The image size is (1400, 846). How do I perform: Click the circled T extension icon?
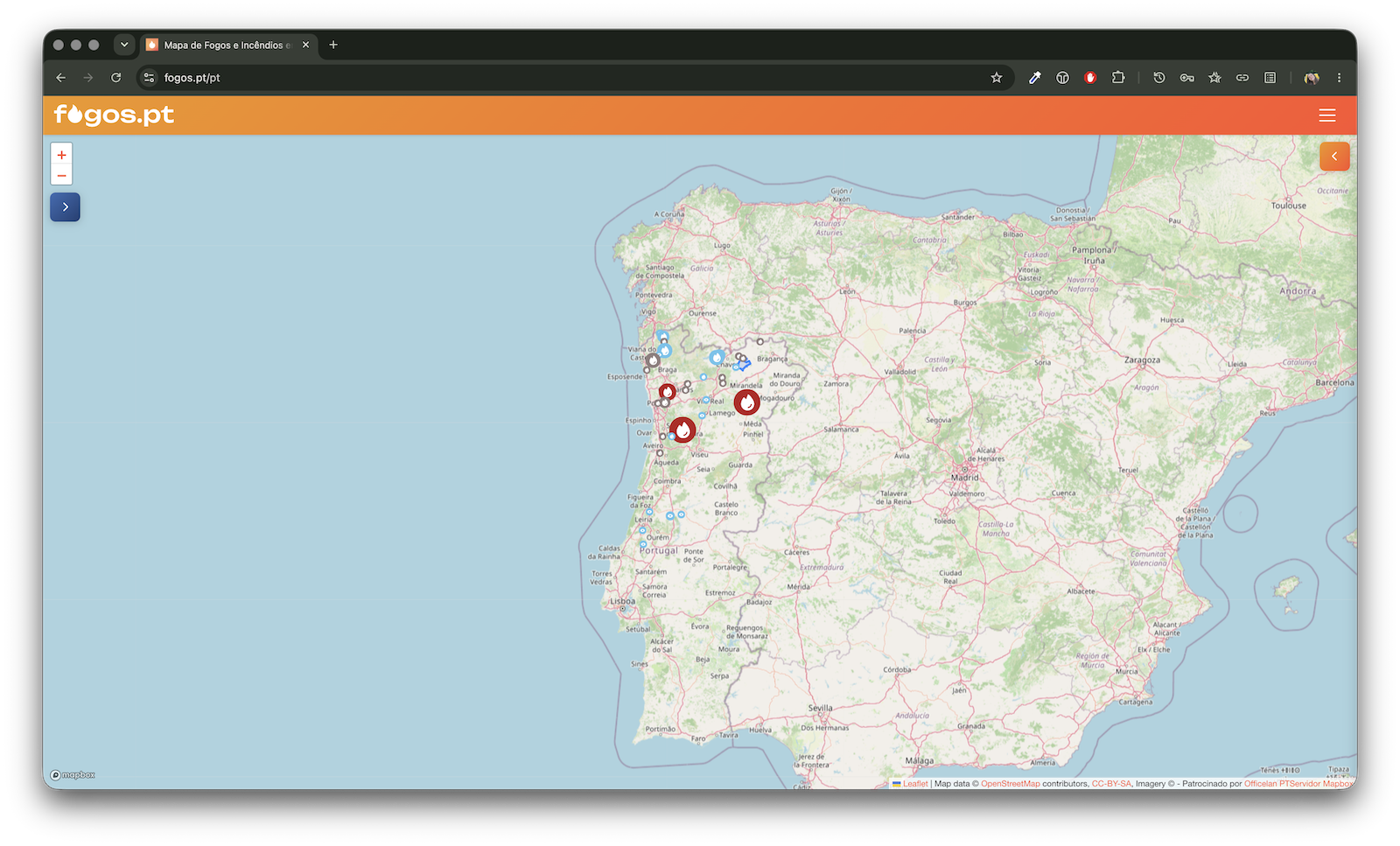click(x=1062, y=78)
